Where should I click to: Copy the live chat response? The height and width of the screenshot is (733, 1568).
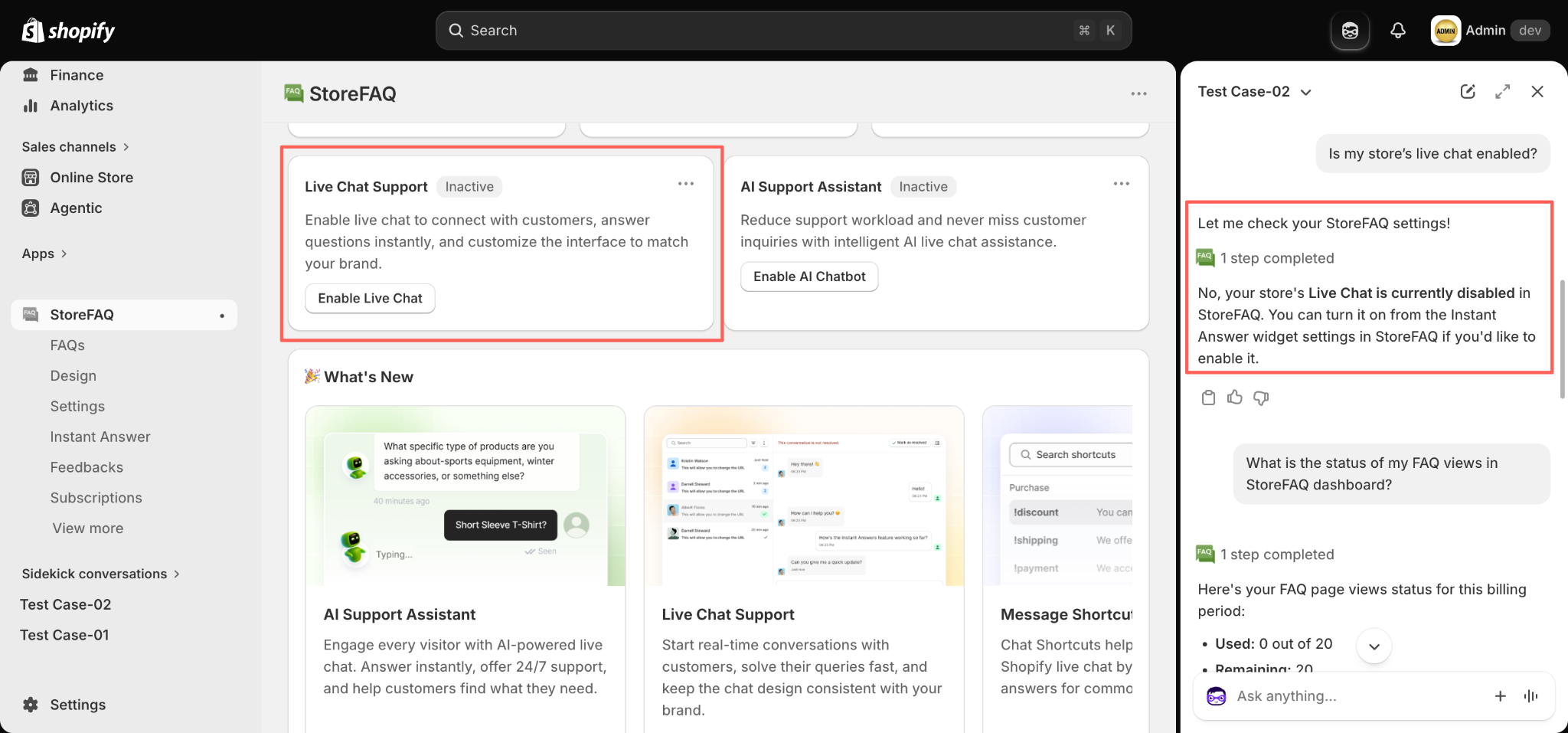pos(1208,398)
